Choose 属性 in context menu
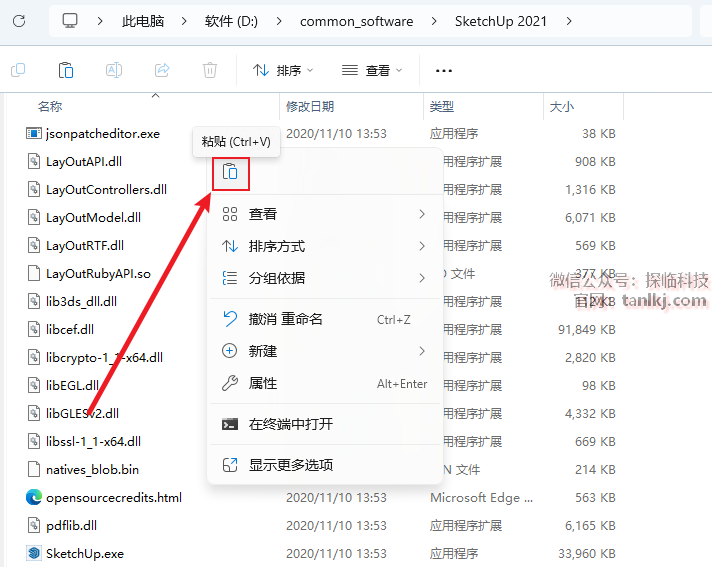This screenshot has height=572, width=712. pyautogui.click(x=324, y=384)
